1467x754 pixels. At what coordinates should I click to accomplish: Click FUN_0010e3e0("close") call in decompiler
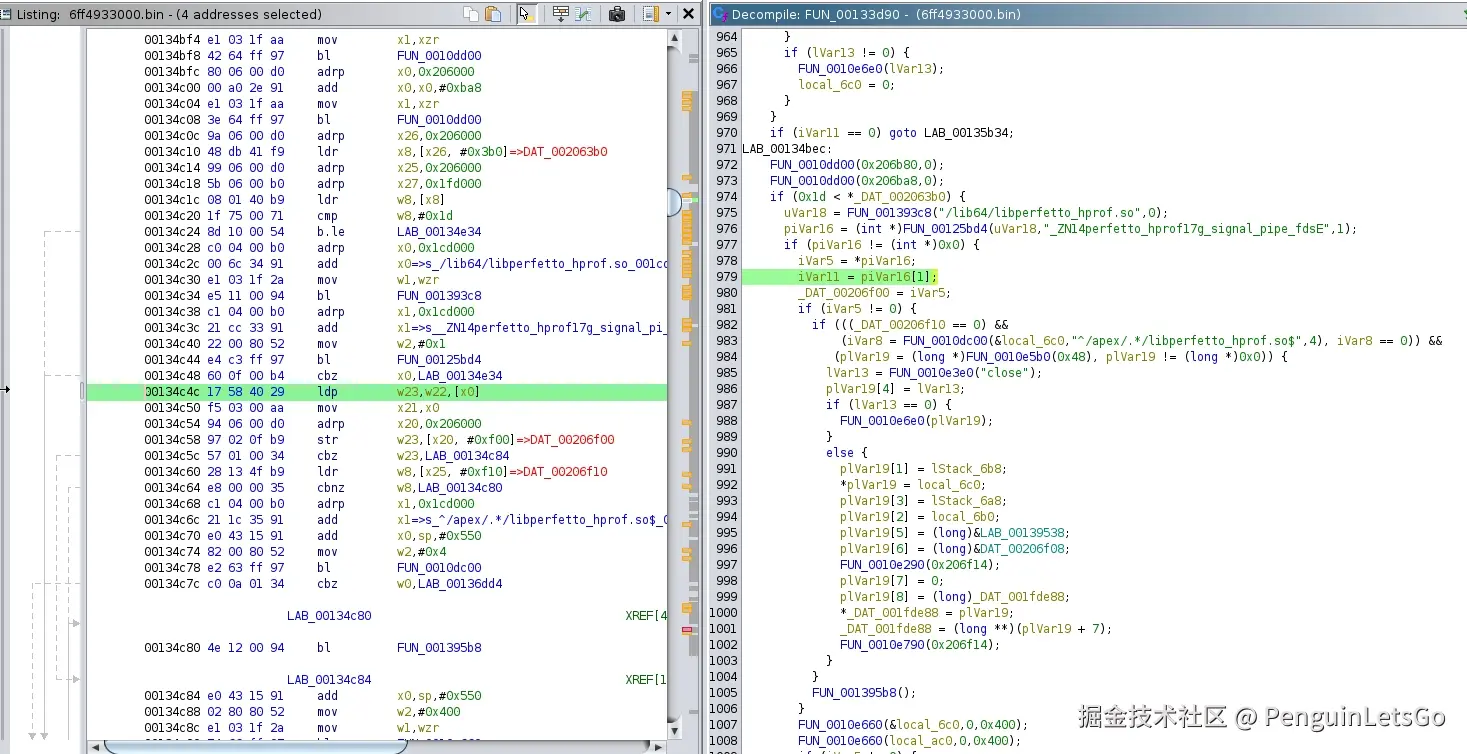965,373
